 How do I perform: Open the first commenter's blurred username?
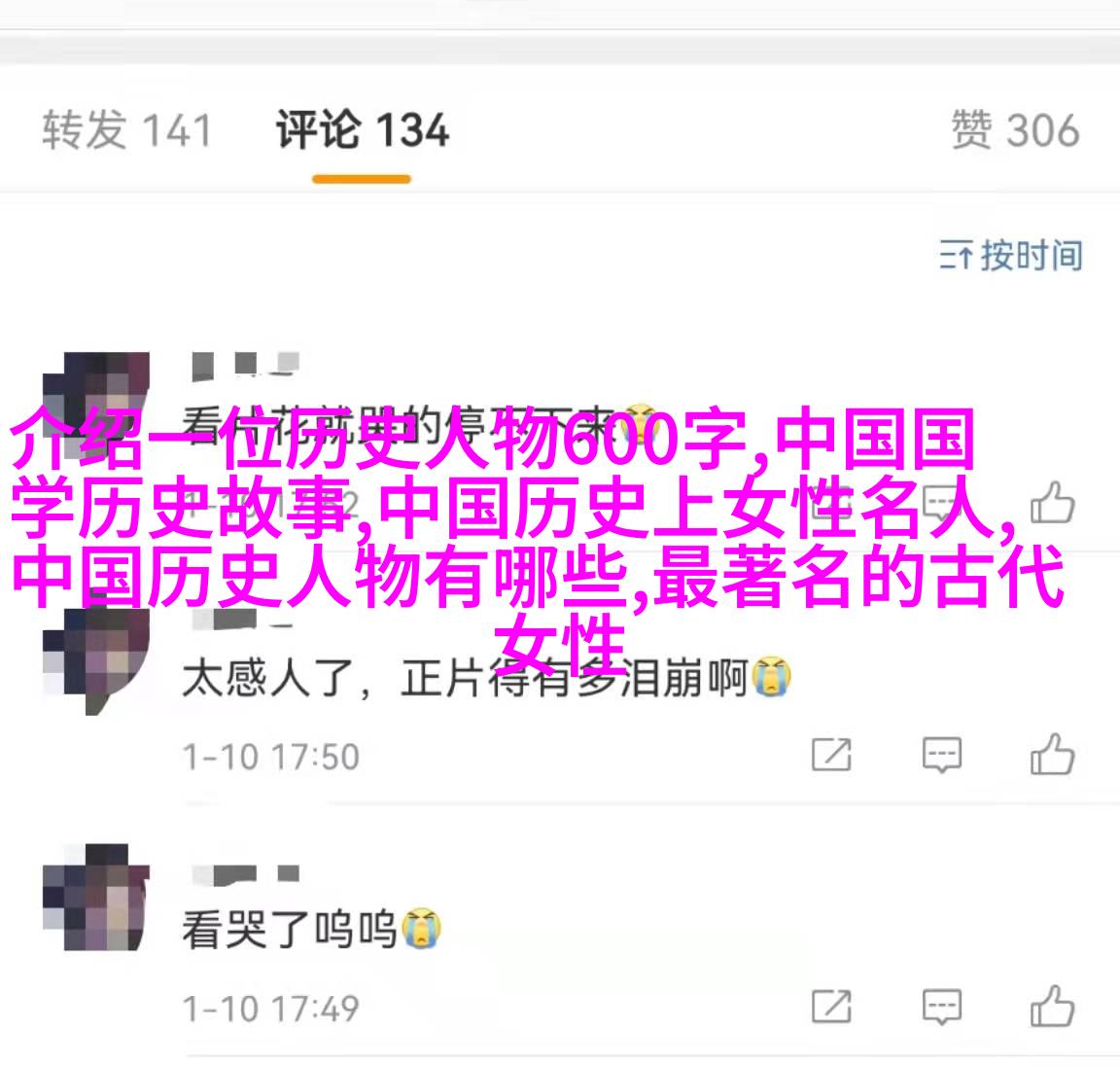pyautogui.click(x=245, y=365)
